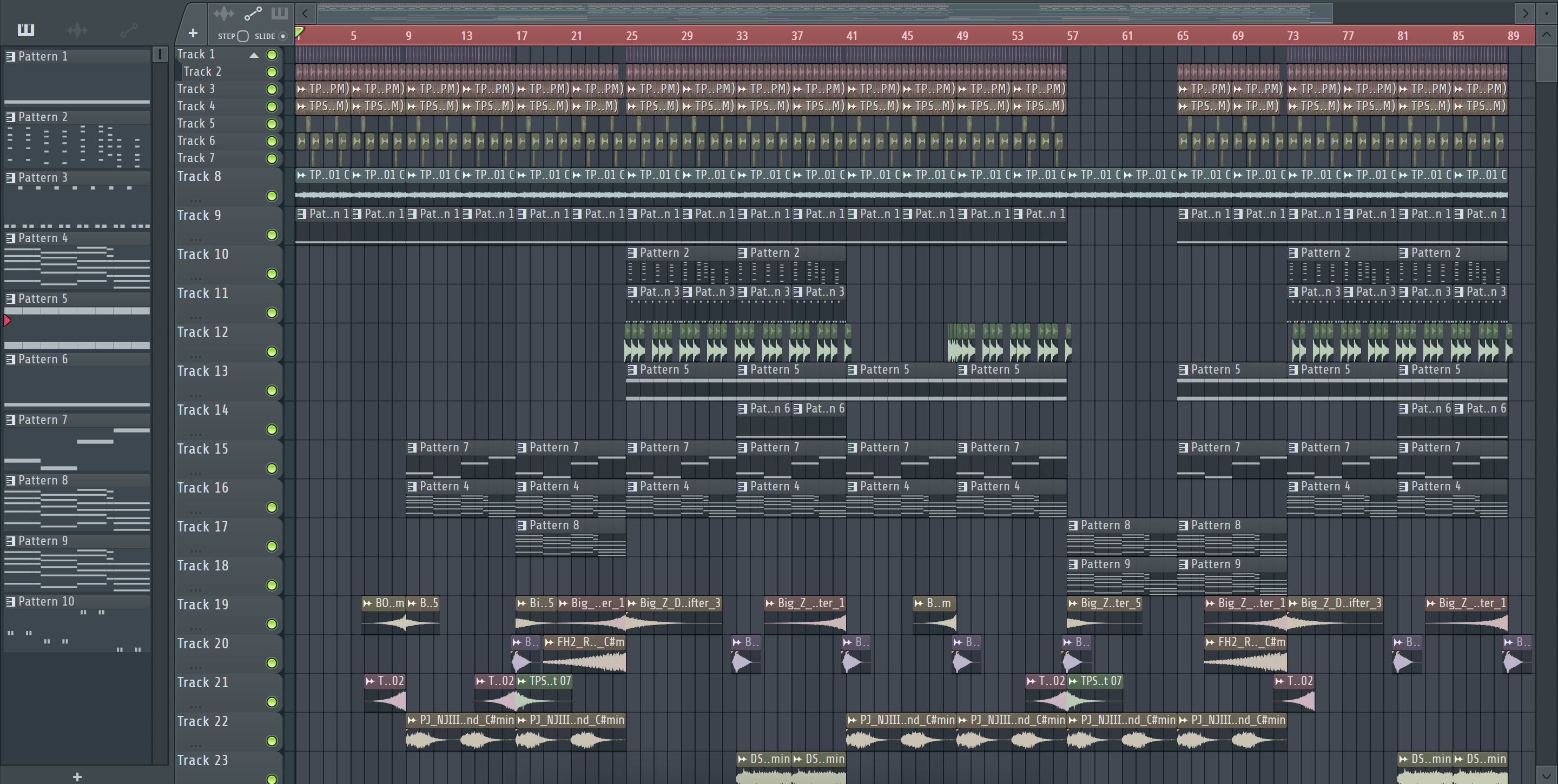
Task: Click the left arrow of the horizontal scrollbar
Action: pos(306,12)
